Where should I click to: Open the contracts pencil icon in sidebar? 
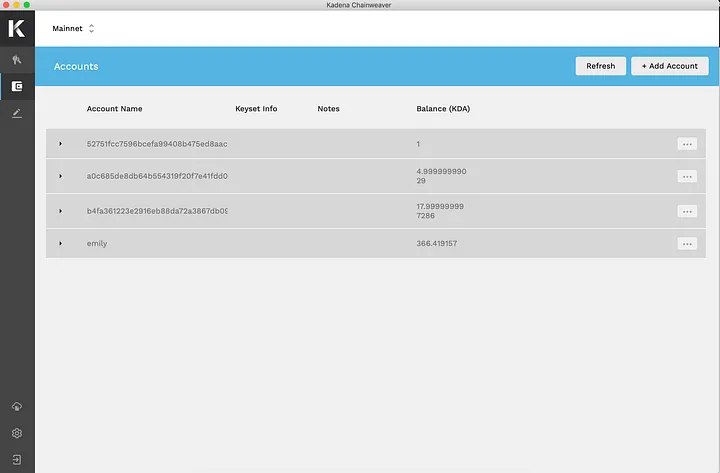[17, 113]
